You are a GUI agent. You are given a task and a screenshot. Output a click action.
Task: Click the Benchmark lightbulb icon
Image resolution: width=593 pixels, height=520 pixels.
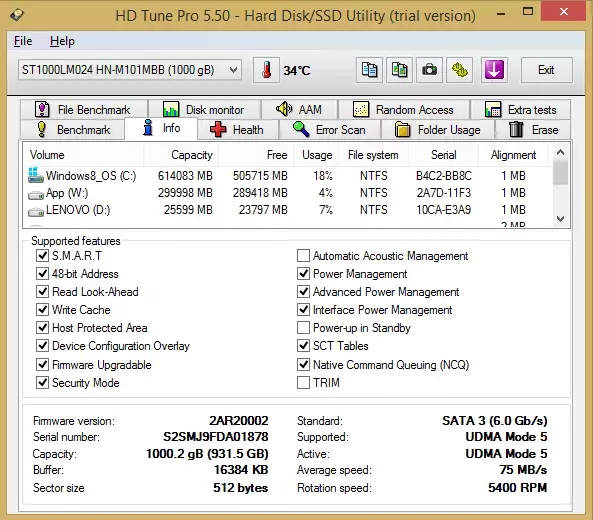[x=42, y=129]
